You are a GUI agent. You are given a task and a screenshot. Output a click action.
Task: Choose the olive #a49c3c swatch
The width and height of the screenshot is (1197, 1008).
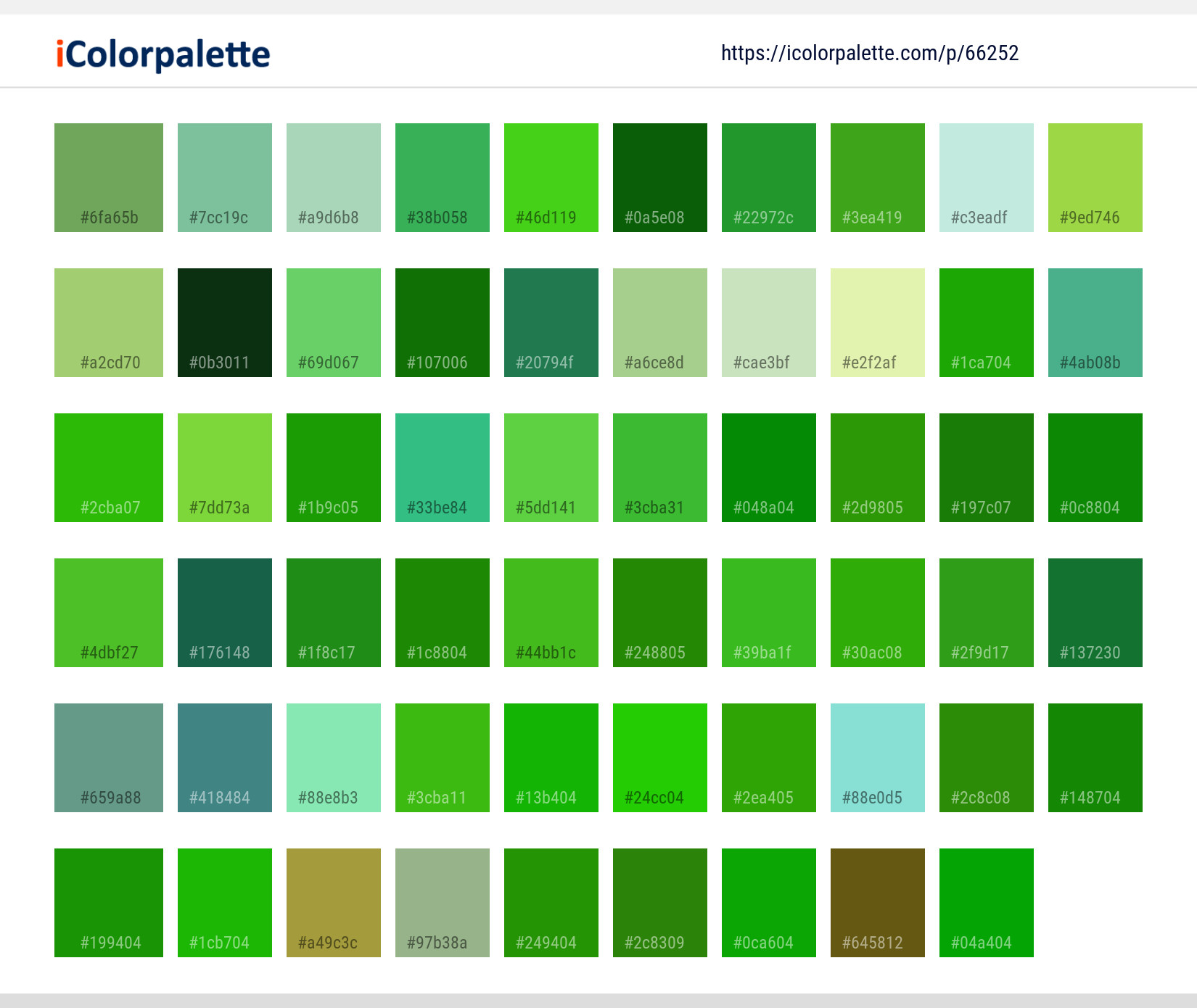[x=334, y=903]
